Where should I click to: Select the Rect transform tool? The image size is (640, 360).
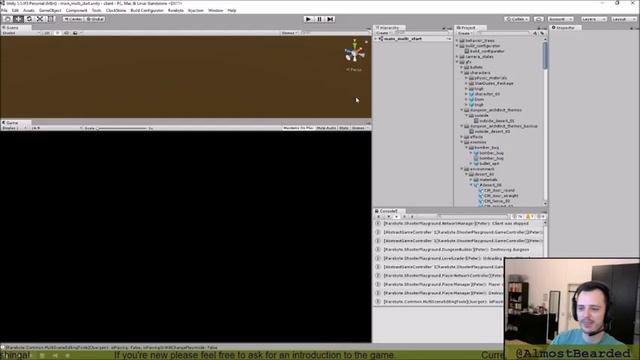[x=50, y=19]
